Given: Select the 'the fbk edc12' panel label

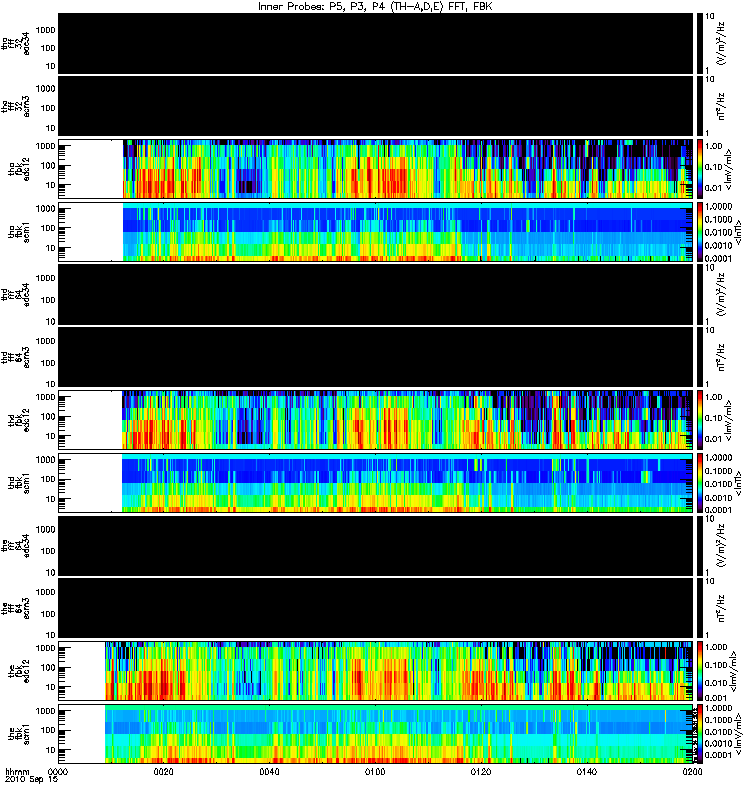Looking at the screenshot, I should tap(19, 672).
